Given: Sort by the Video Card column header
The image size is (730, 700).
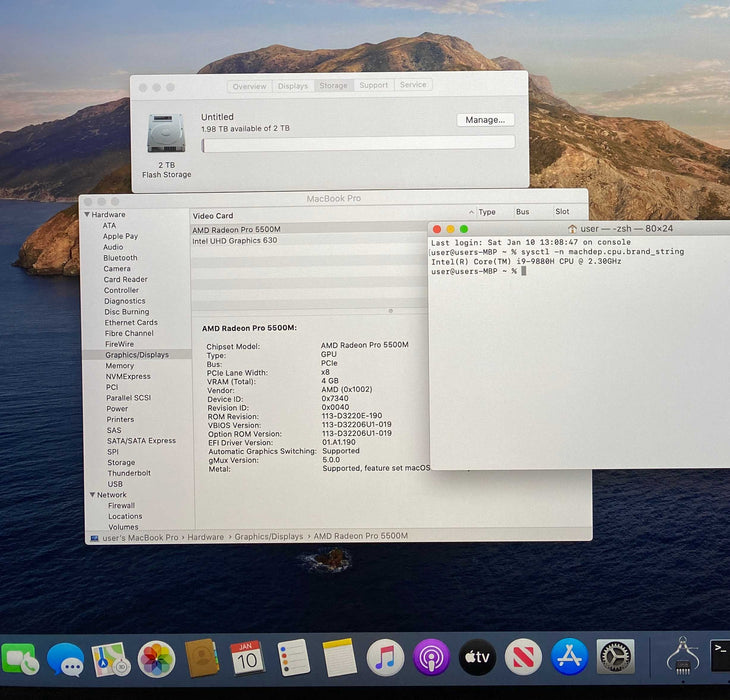Looking at the screenshot, I should coord(213,216).
